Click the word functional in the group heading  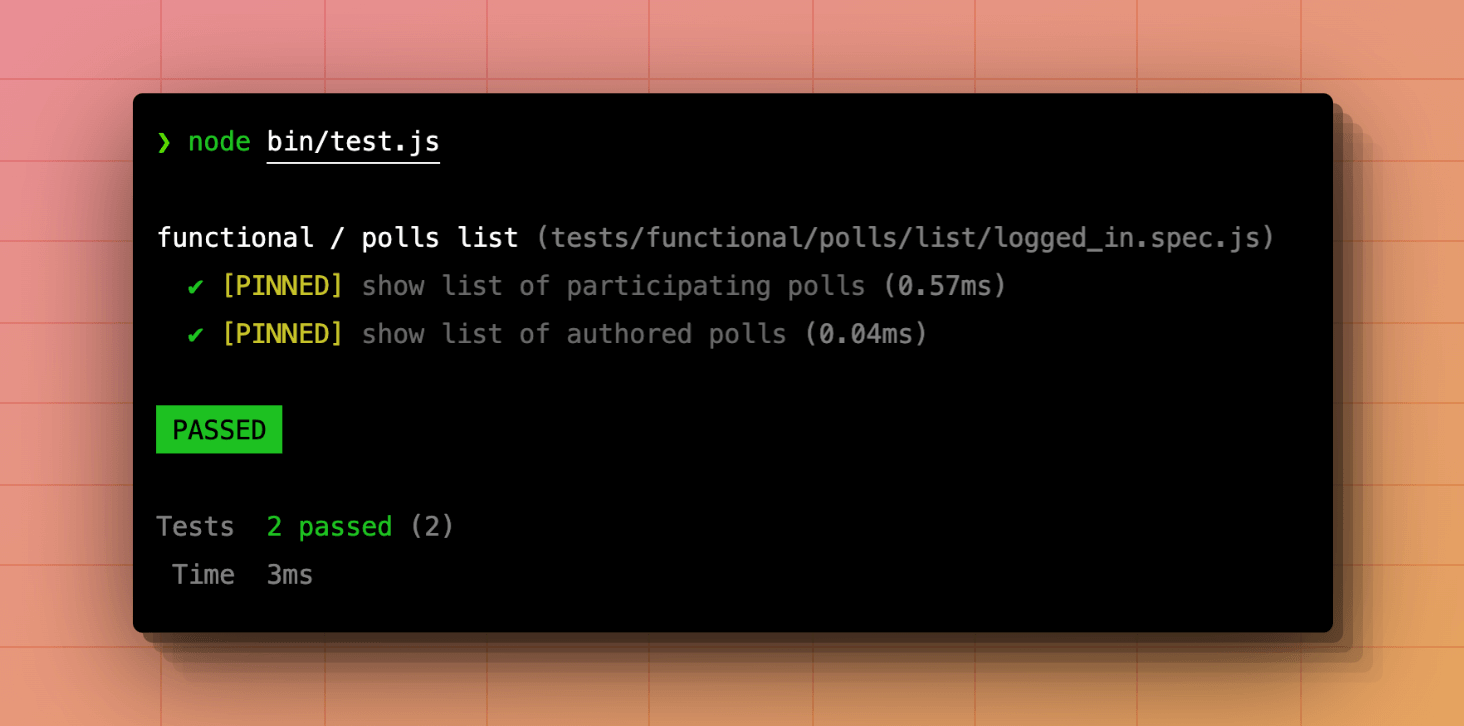click(235, 238)
